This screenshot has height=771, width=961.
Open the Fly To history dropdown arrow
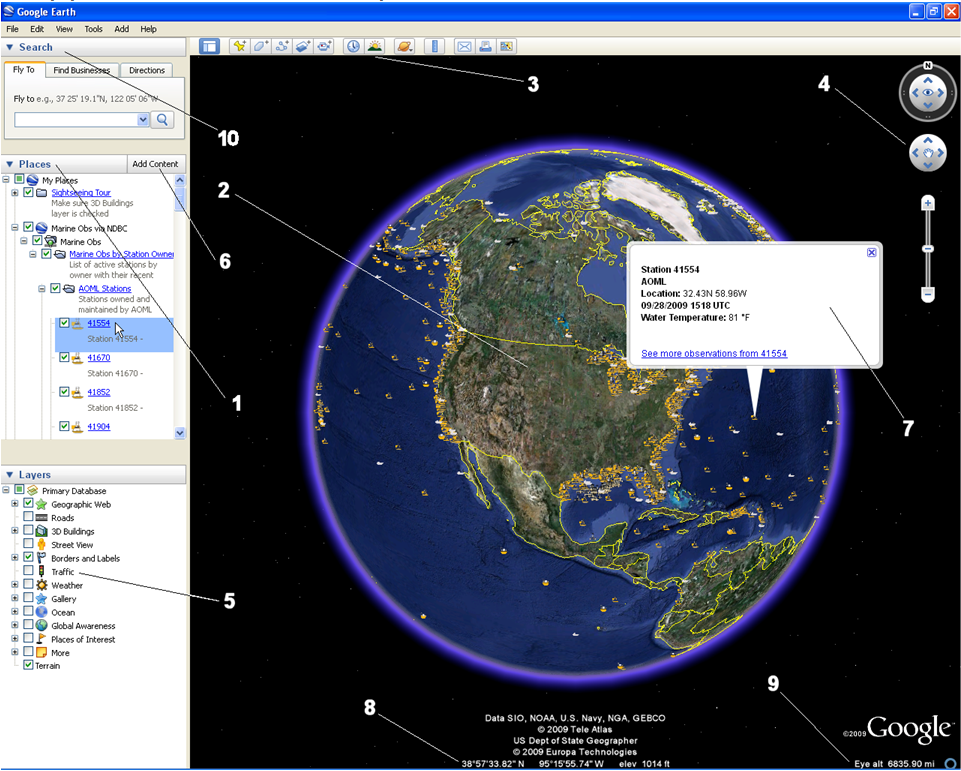(x=143, y=120)
